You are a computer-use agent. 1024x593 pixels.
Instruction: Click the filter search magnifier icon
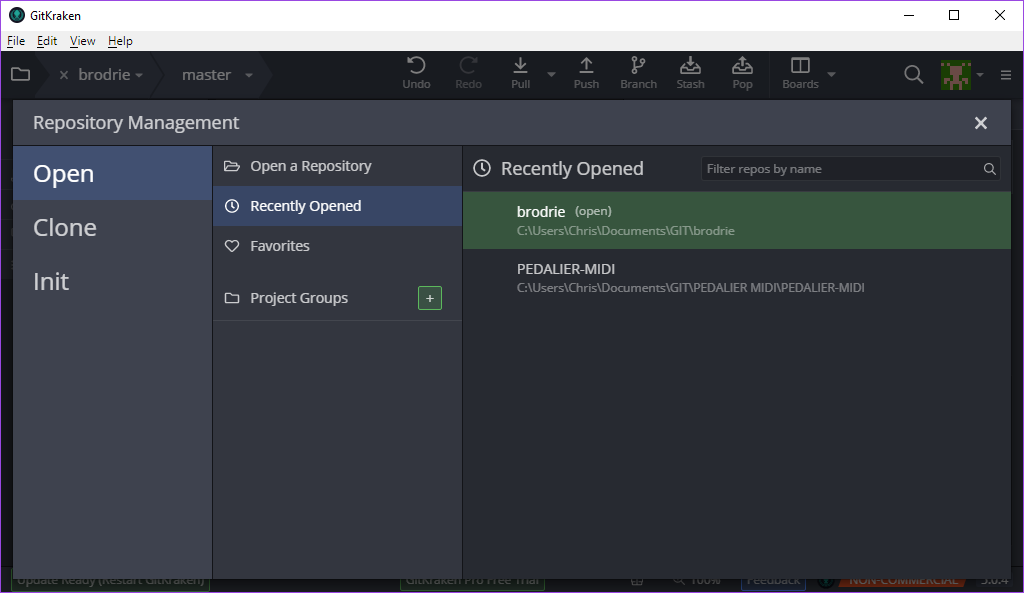click(x=989, y=169)
